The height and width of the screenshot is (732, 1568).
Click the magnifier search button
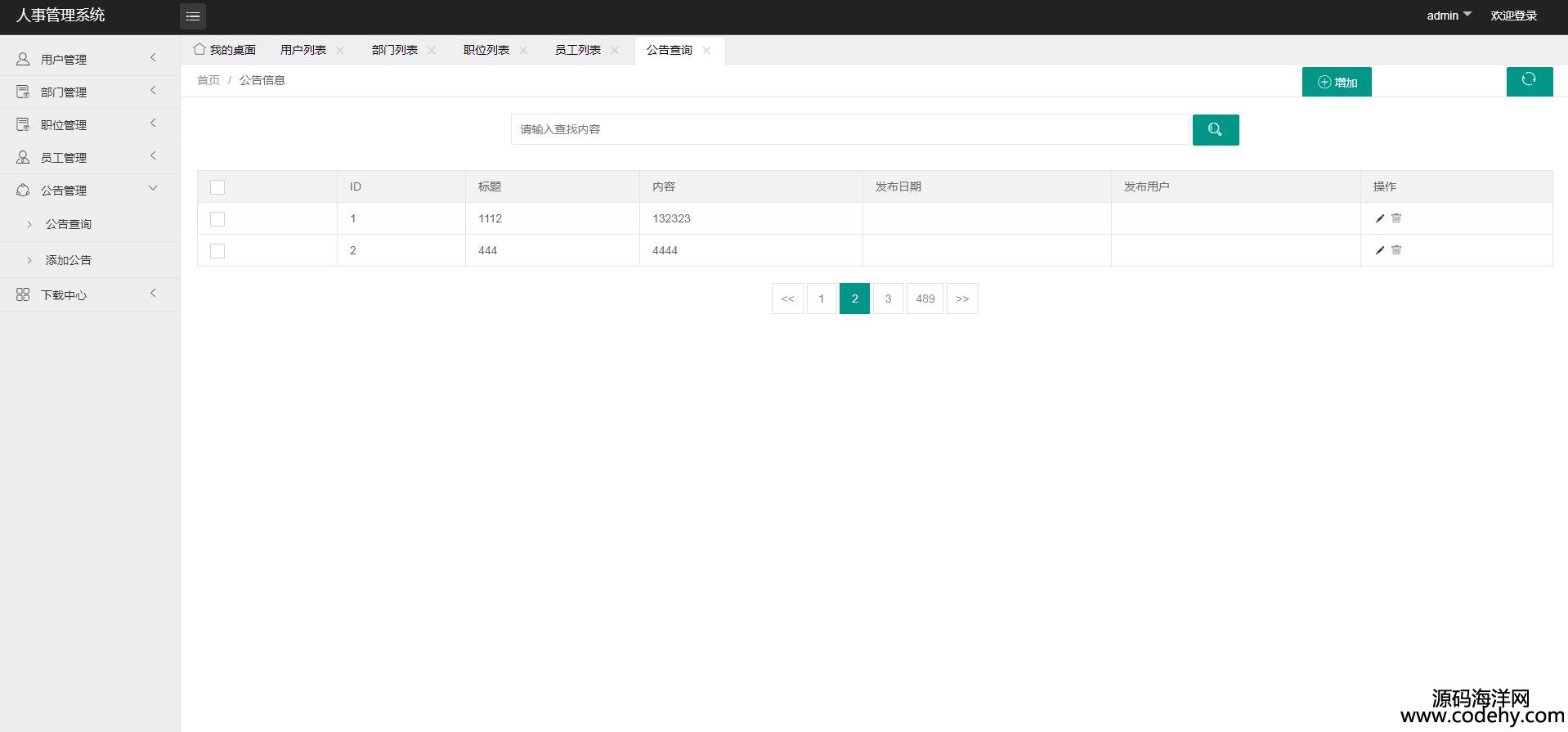[x=1216, y=130]
